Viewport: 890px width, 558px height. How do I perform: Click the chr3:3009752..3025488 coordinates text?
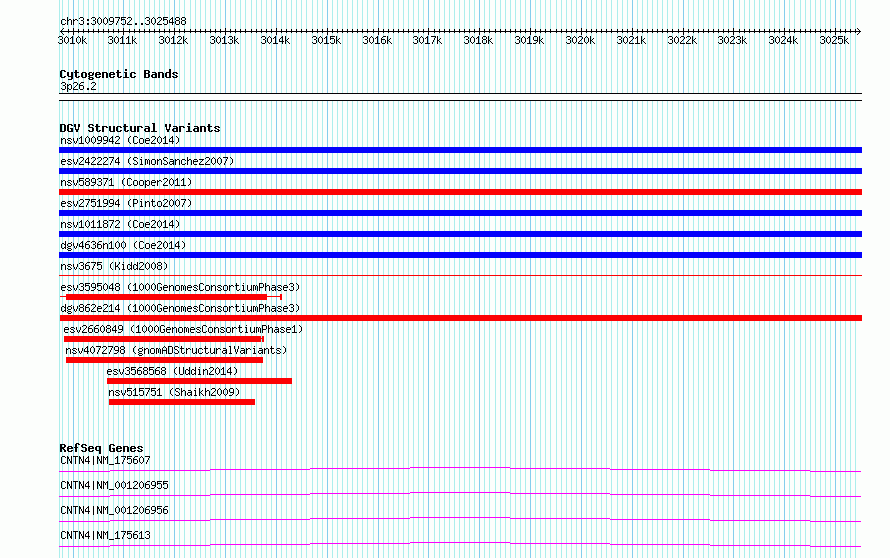point(123,22)
